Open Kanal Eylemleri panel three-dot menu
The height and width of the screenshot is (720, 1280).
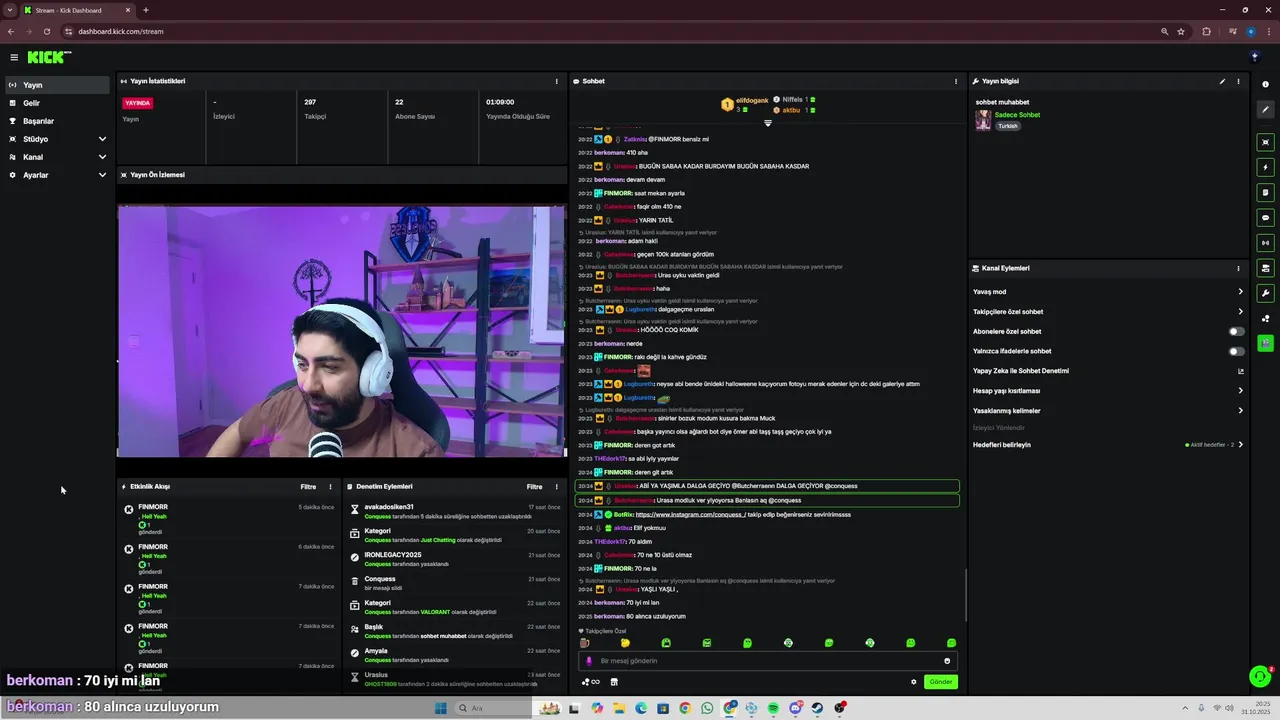(1238, 268)
